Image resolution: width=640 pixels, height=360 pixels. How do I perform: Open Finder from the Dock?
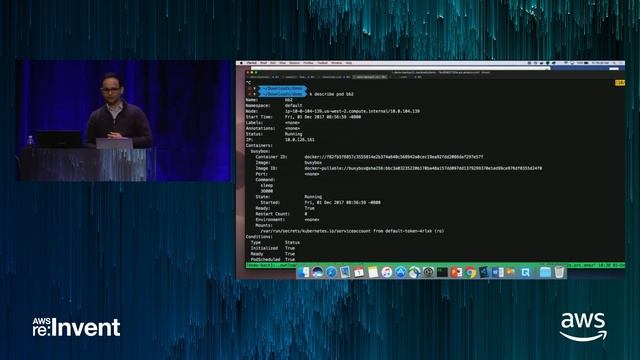pyautogui.click(x=303, y=272)
